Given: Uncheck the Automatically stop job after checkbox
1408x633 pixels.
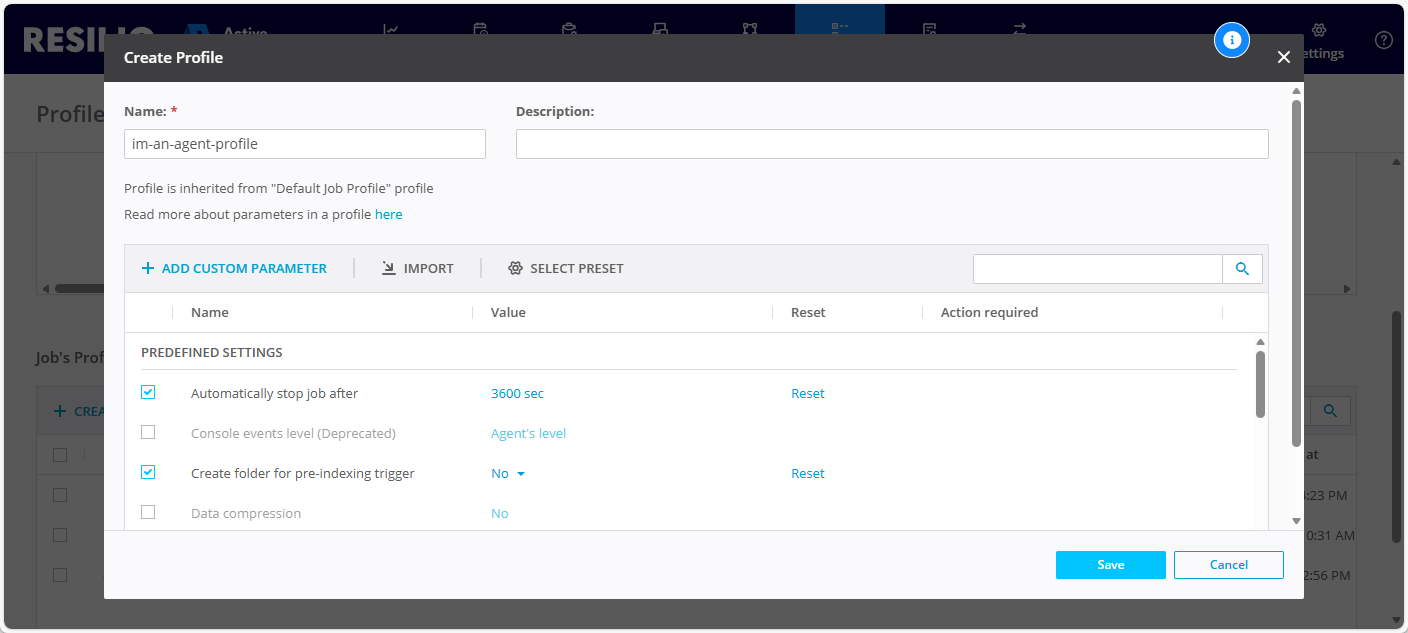Looking at the screenshot, I should coord(148,392).
